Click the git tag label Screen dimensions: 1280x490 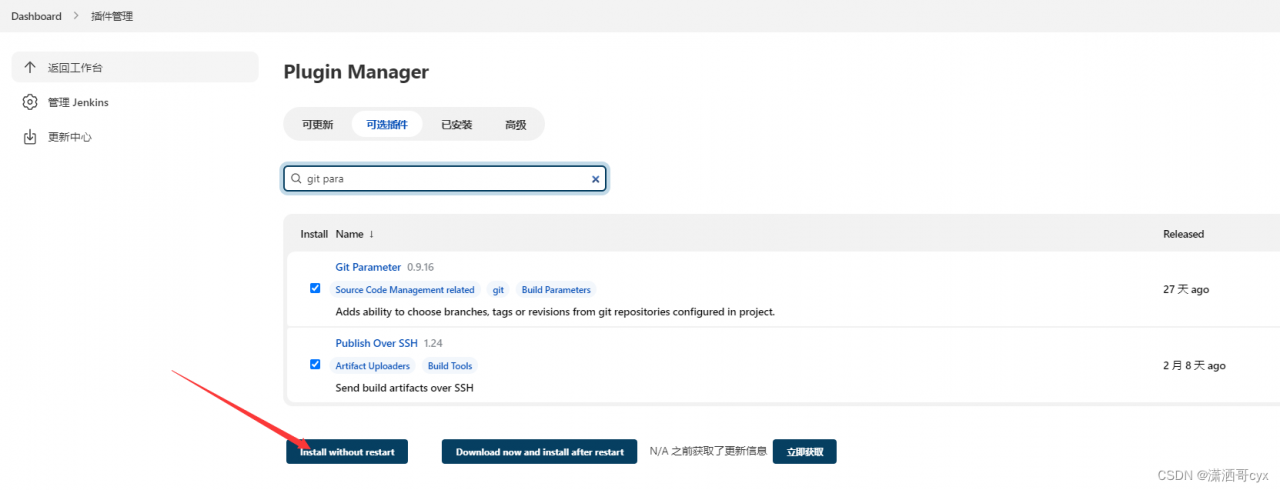498,290
